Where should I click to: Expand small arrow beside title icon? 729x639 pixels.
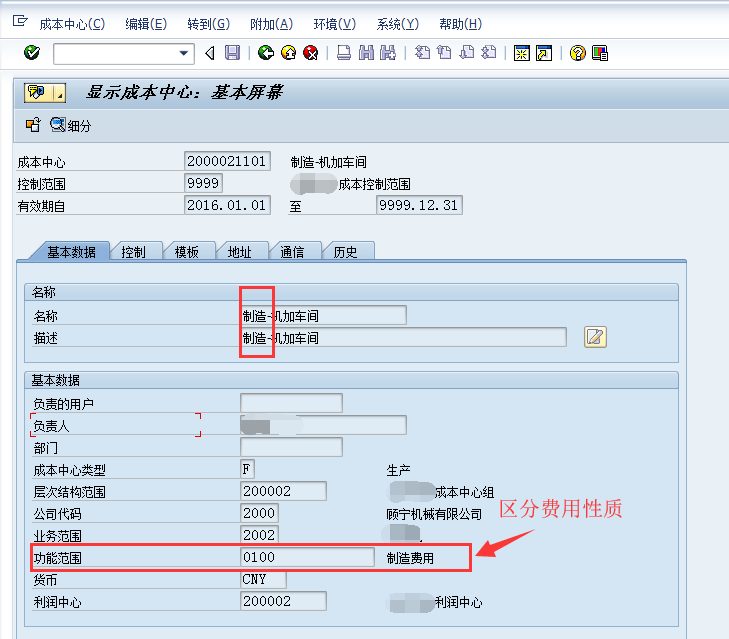60,93
